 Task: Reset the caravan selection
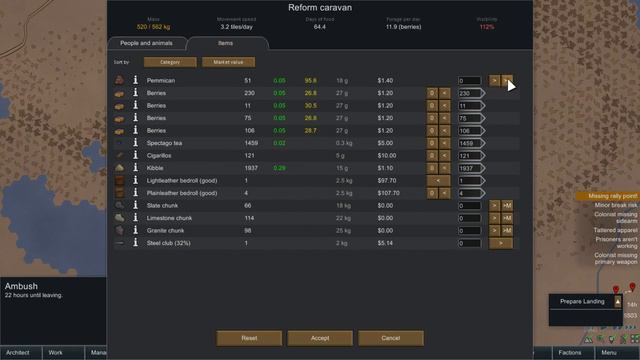click(249, 338)
